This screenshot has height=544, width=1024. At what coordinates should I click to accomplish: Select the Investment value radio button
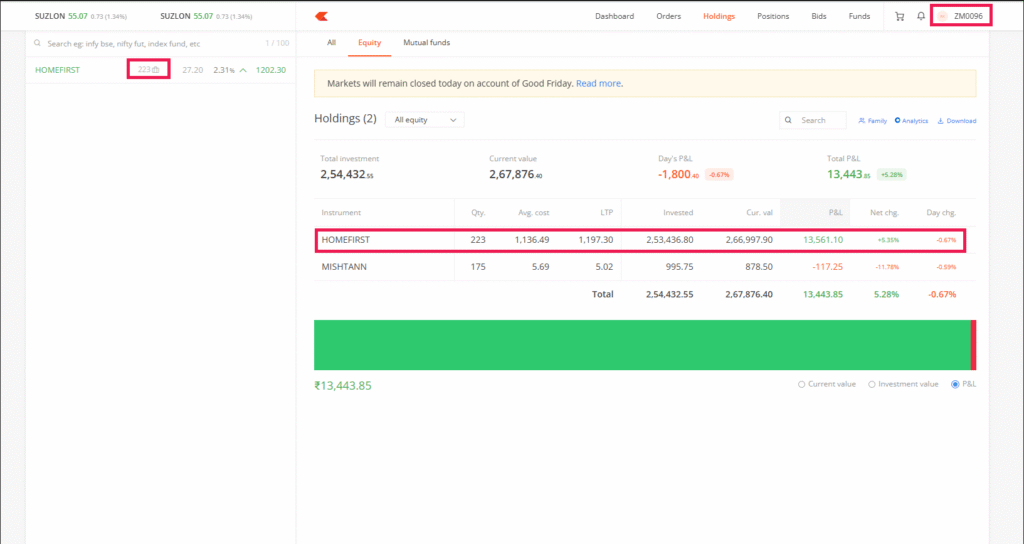coord(871,385)
